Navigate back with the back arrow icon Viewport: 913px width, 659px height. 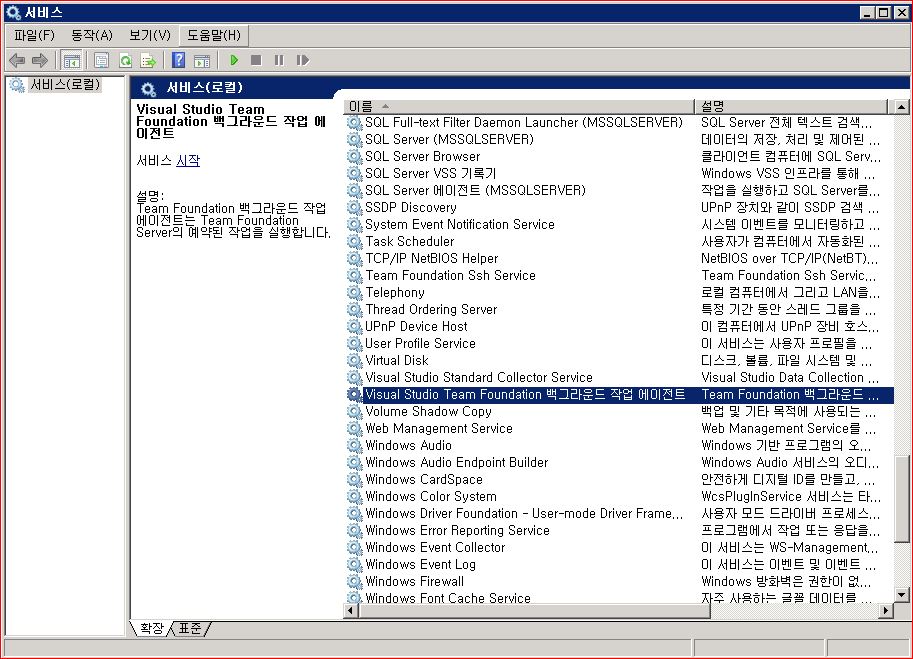tap(18, 60)
